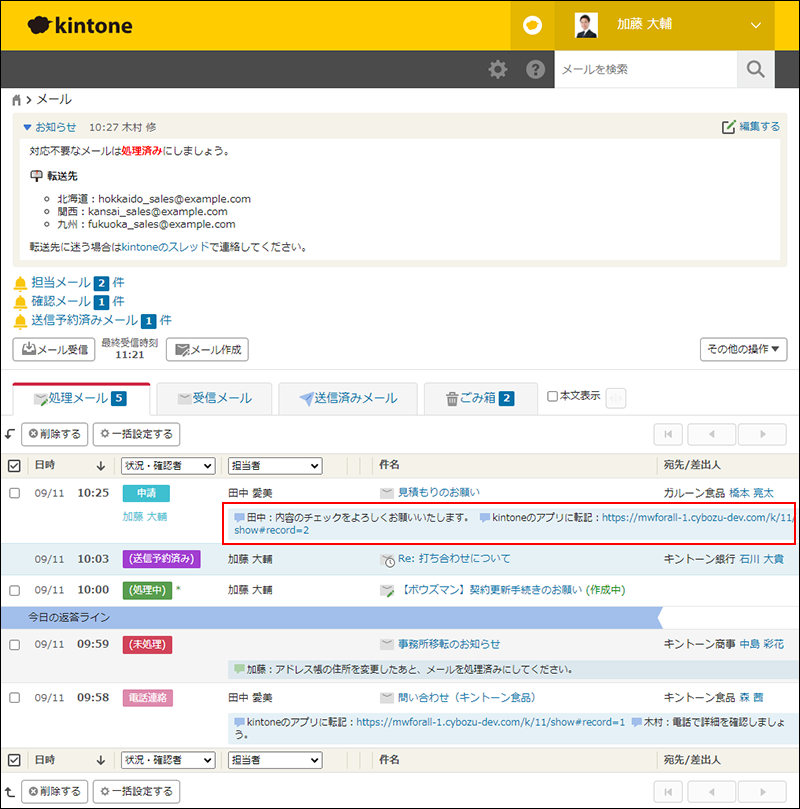This screenshot has width=800, height=809.
Task: Toggle the 本文表示 checkbox
Action: pyautogui.click(x=553, y=396)
